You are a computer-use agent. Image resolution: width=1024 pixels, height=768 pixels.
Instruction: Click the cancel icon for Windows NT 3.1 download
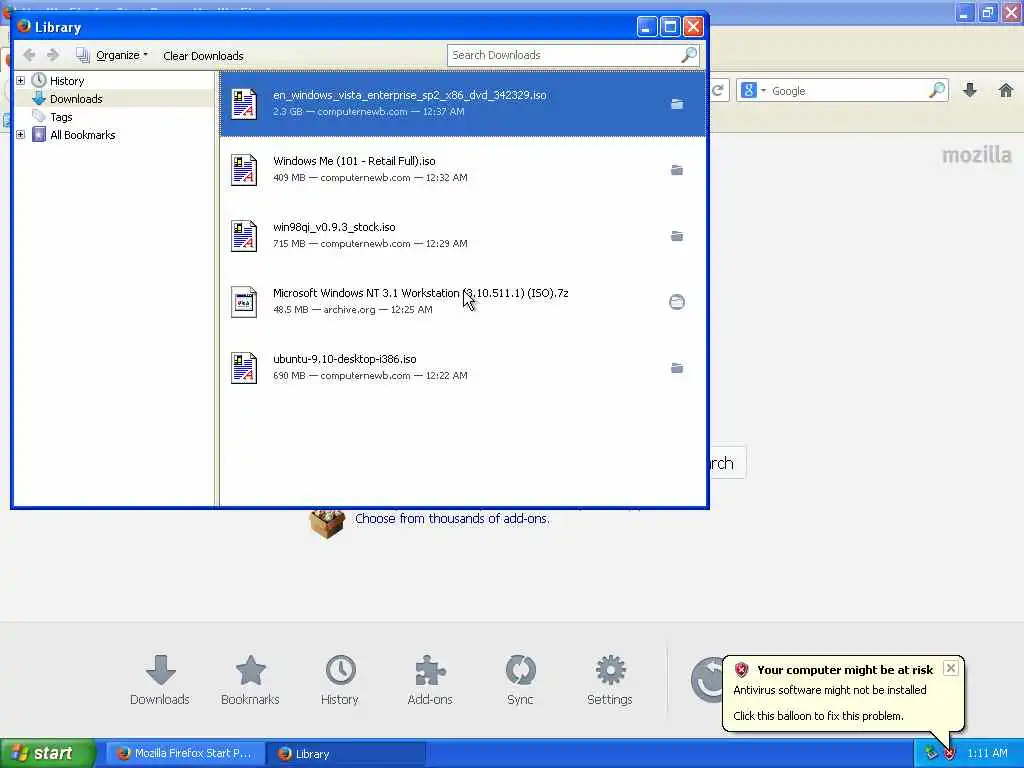pos(677,302)
